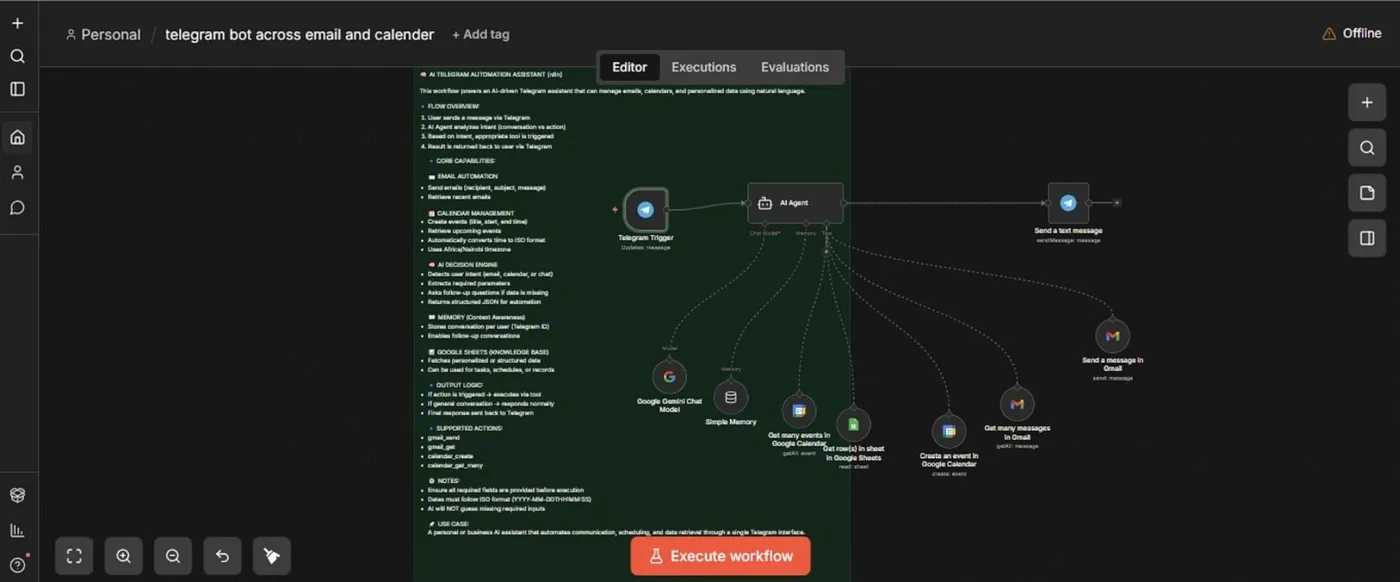Click the undo arrow canvas button

(222, 556)
